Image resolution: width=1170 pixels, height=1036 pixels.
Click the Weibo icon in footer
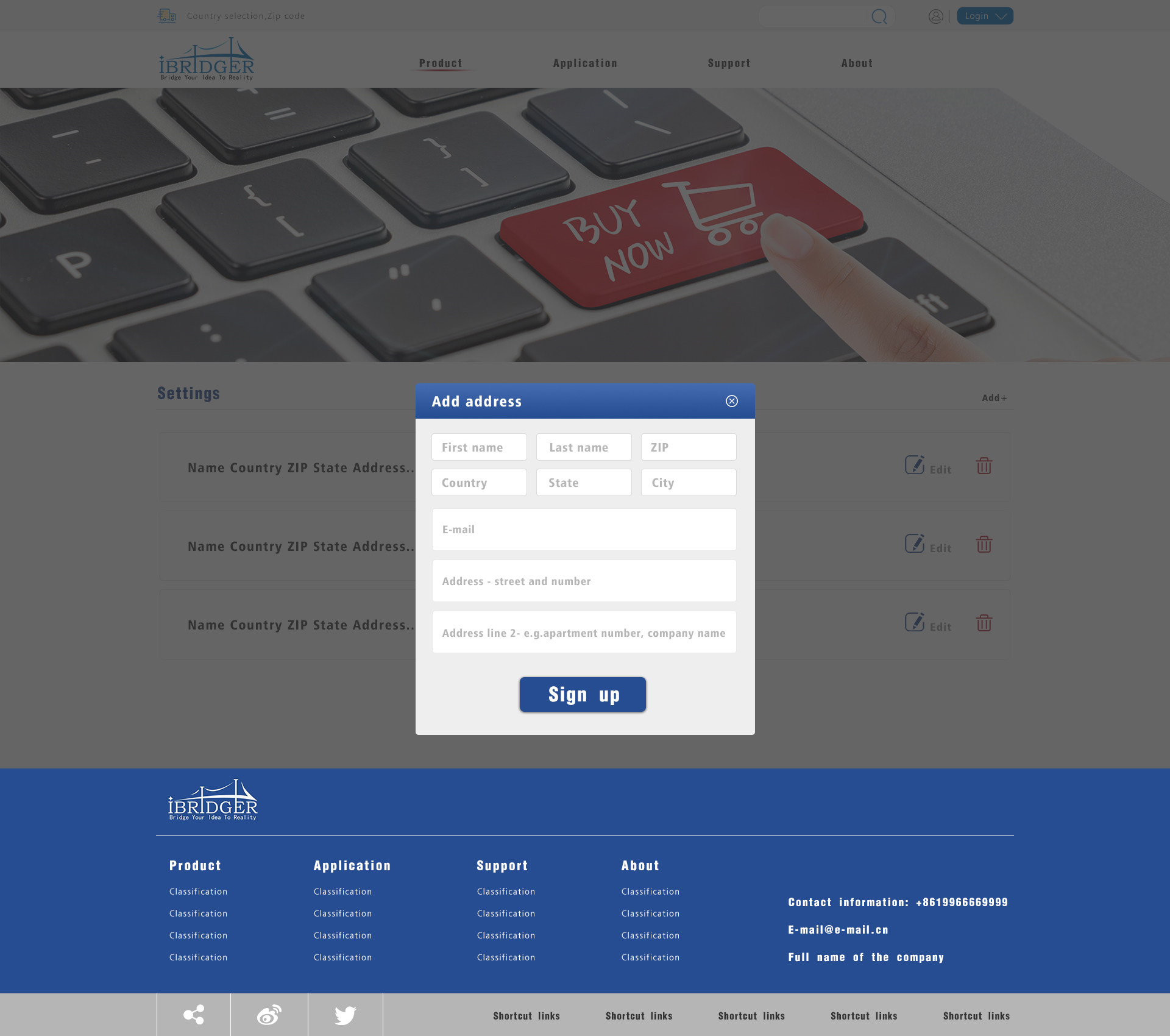tap(270, 1014)
